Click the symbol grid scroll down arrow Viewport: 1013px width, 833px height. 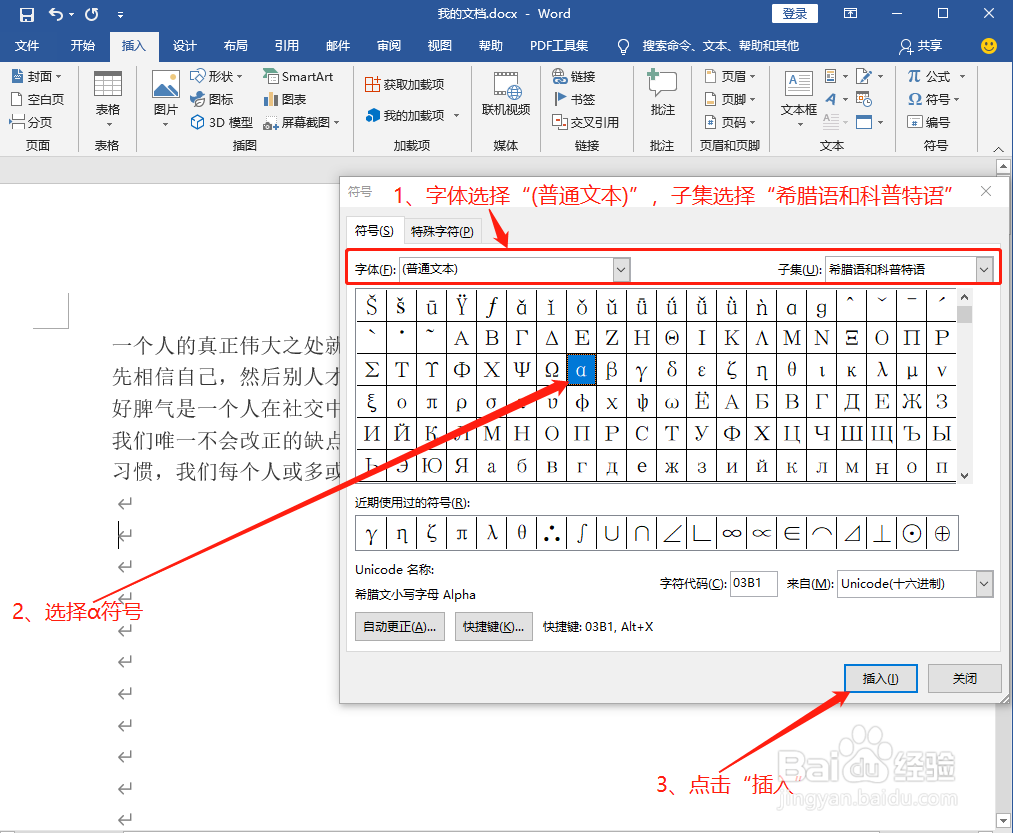point(964,476)
